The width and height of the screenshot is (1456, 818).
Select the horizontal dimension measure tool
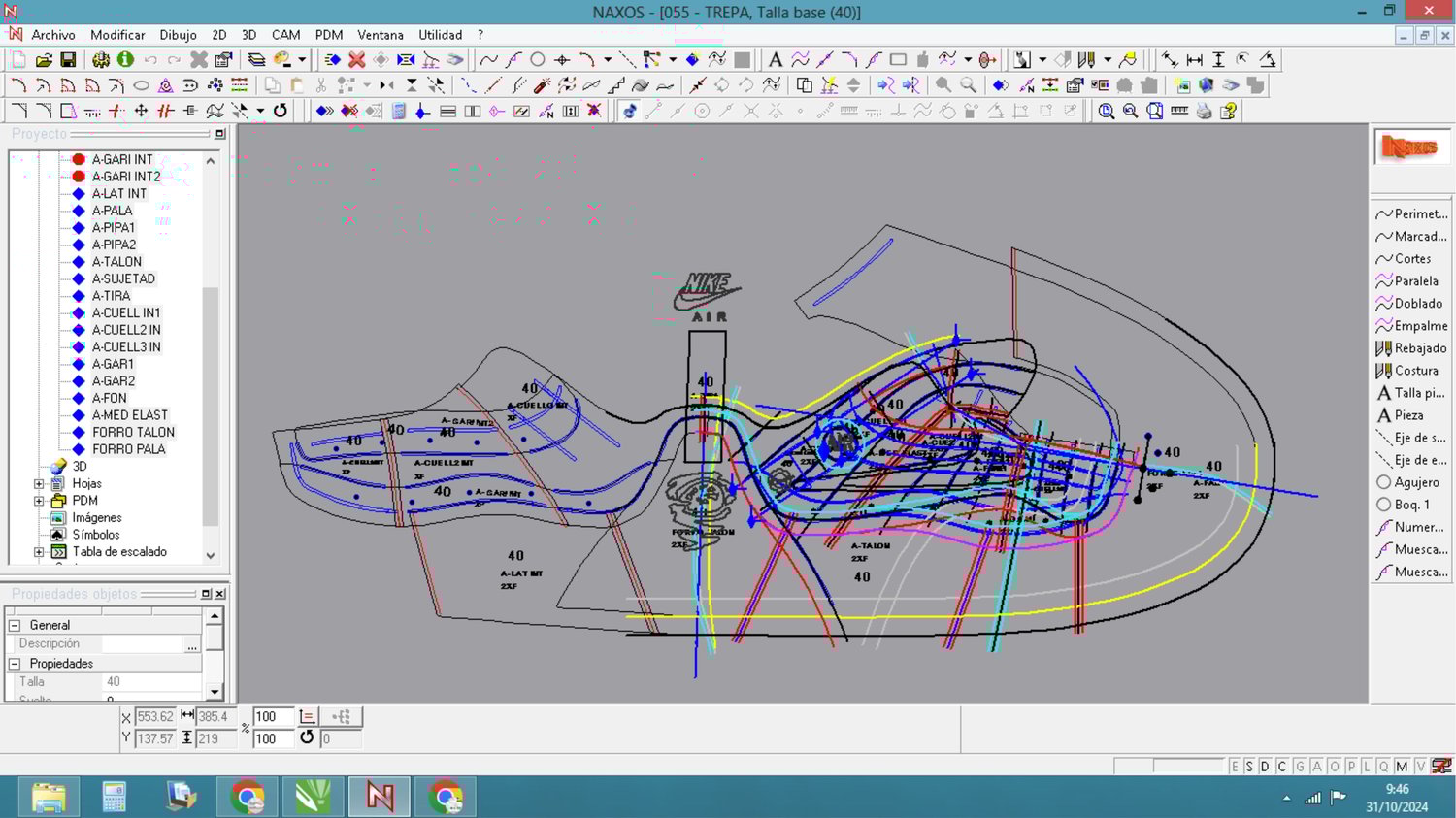[x=1194, y=60]
